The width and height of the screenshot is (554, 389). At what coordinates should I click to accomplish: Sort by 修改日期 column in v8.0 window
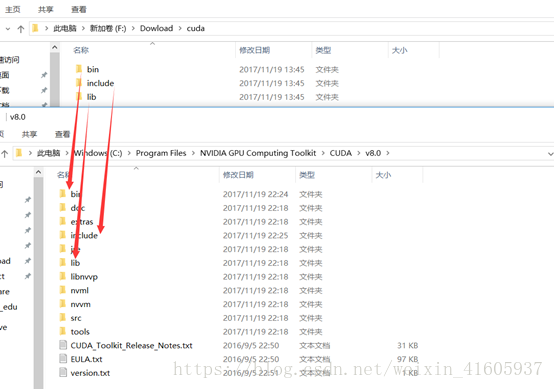[238, 175]
